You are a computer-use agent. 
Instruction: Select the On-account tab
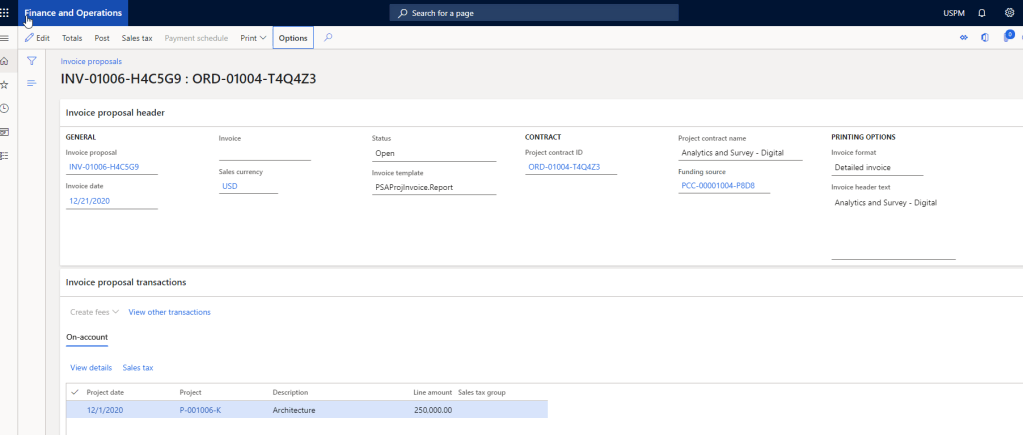tap(87, 338)
